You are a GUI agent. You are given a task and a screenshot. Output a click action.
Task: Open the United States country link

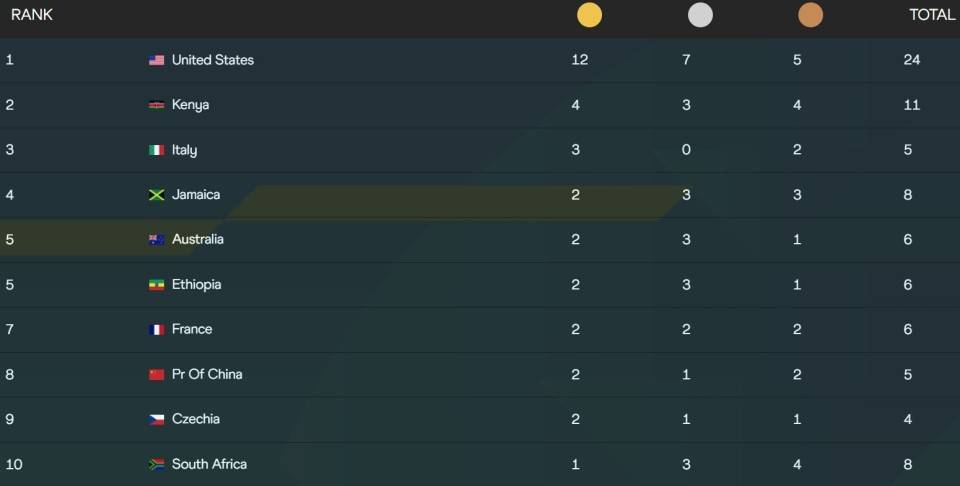pyautogui.click(x=212, y=60)
